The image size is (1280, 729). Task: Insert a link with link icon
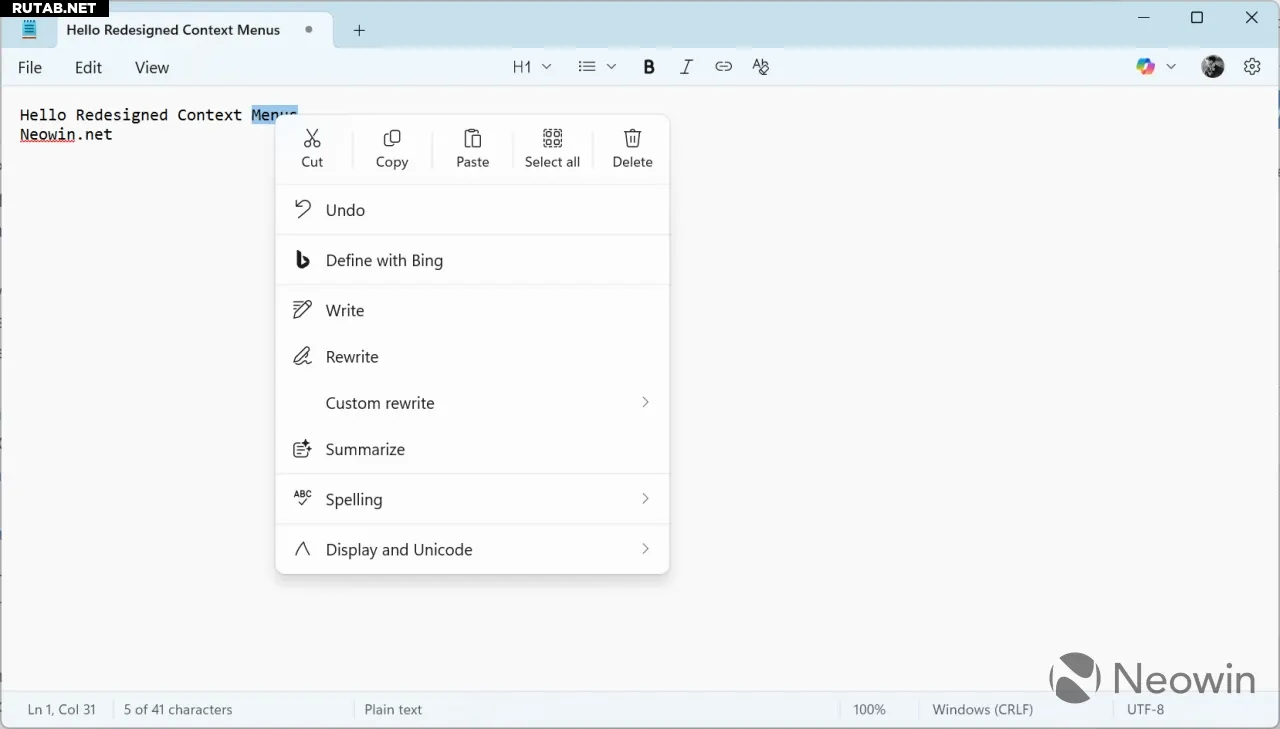(x=723, y=67)
